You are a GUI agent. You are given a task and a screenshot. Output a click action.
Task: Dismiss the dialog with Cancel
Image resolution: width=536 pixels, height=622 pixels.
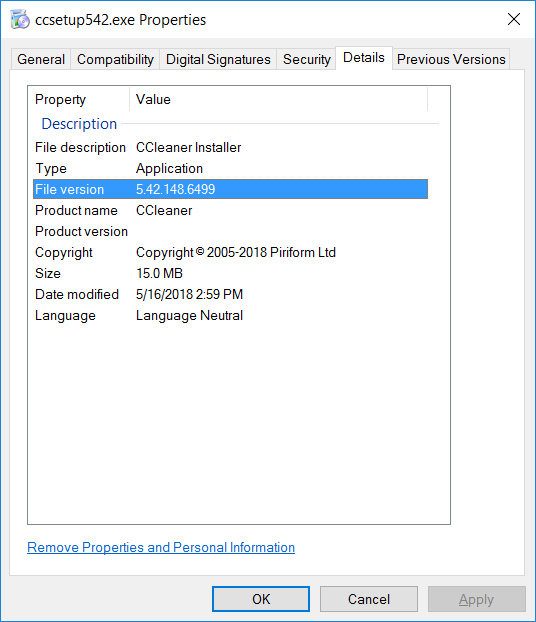point(369,599)
